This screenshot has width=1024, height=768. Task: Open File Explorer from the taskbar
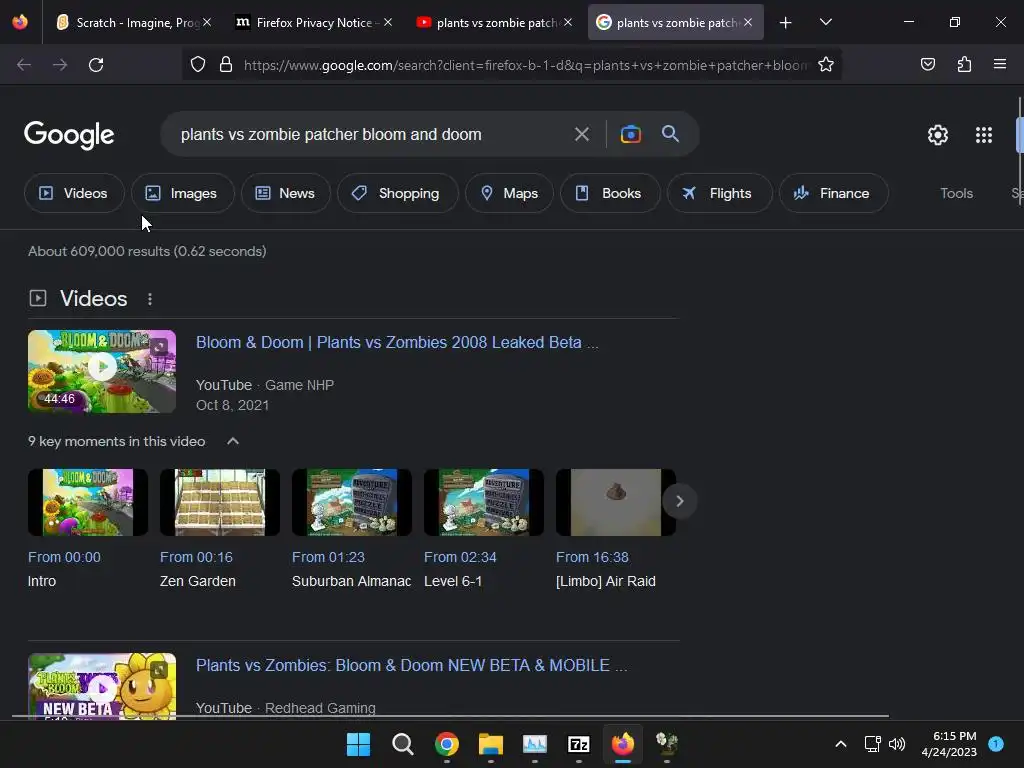pos(490,744)
